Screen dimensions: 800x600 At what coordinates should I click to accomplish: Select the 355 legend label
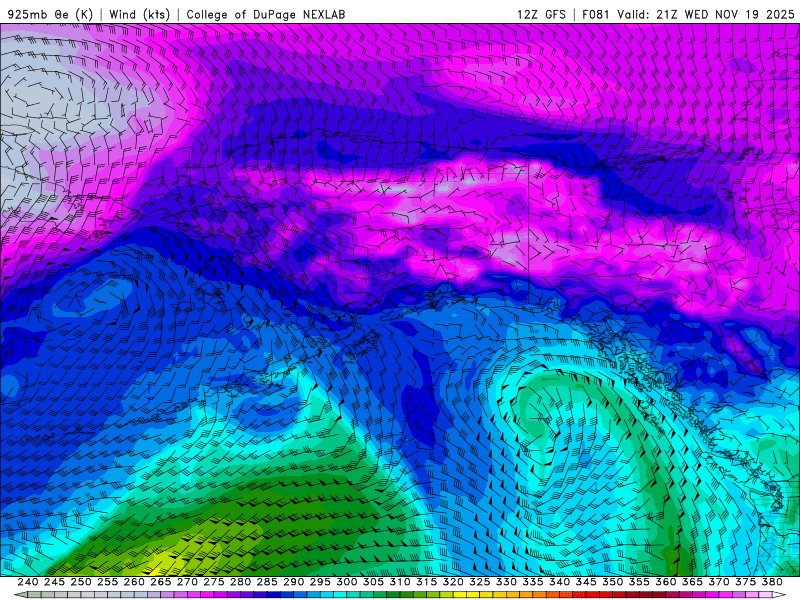click(639, 582)
